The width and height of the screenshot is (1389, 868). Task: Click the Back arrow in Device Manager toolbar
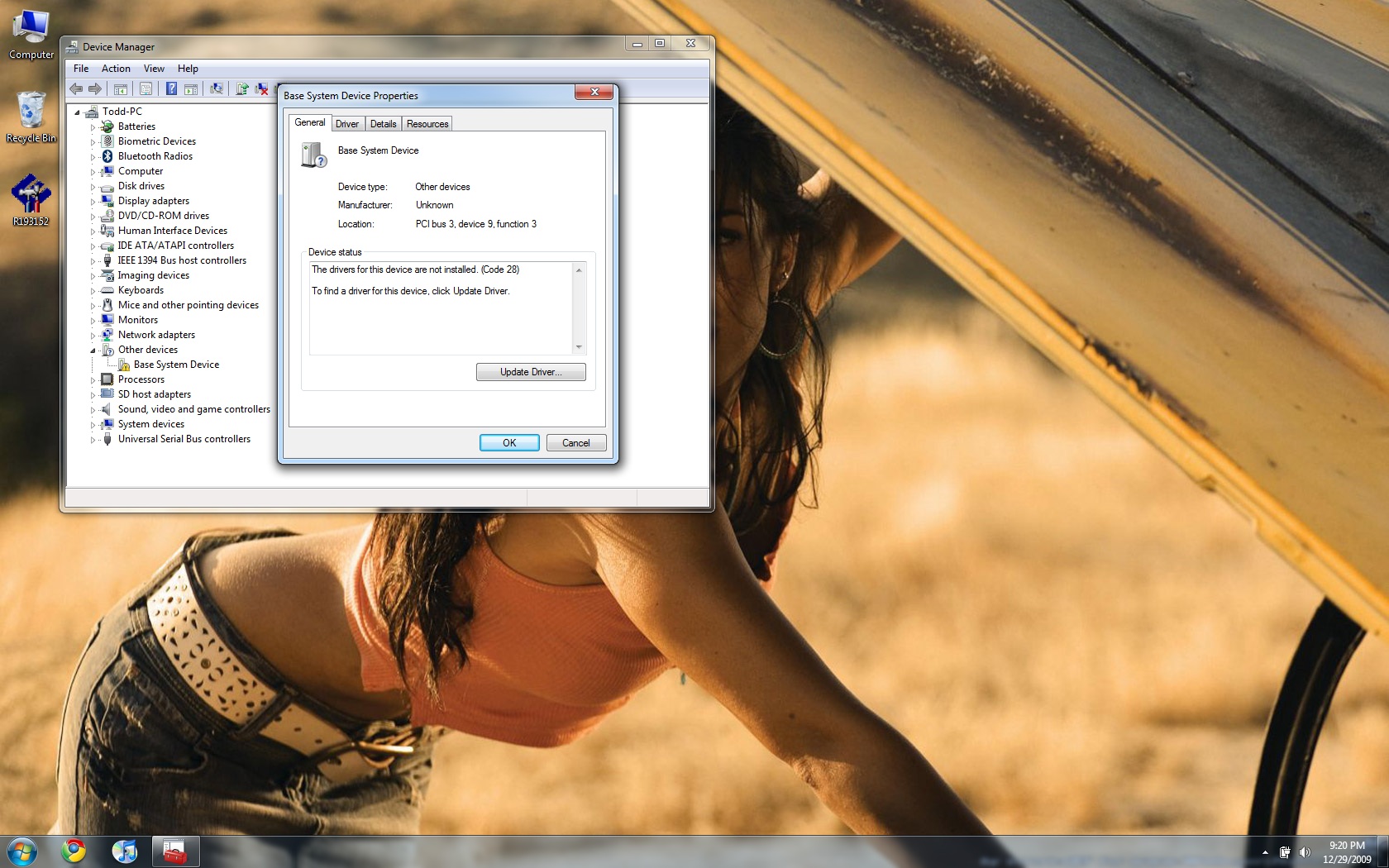(x=76, y=88)
